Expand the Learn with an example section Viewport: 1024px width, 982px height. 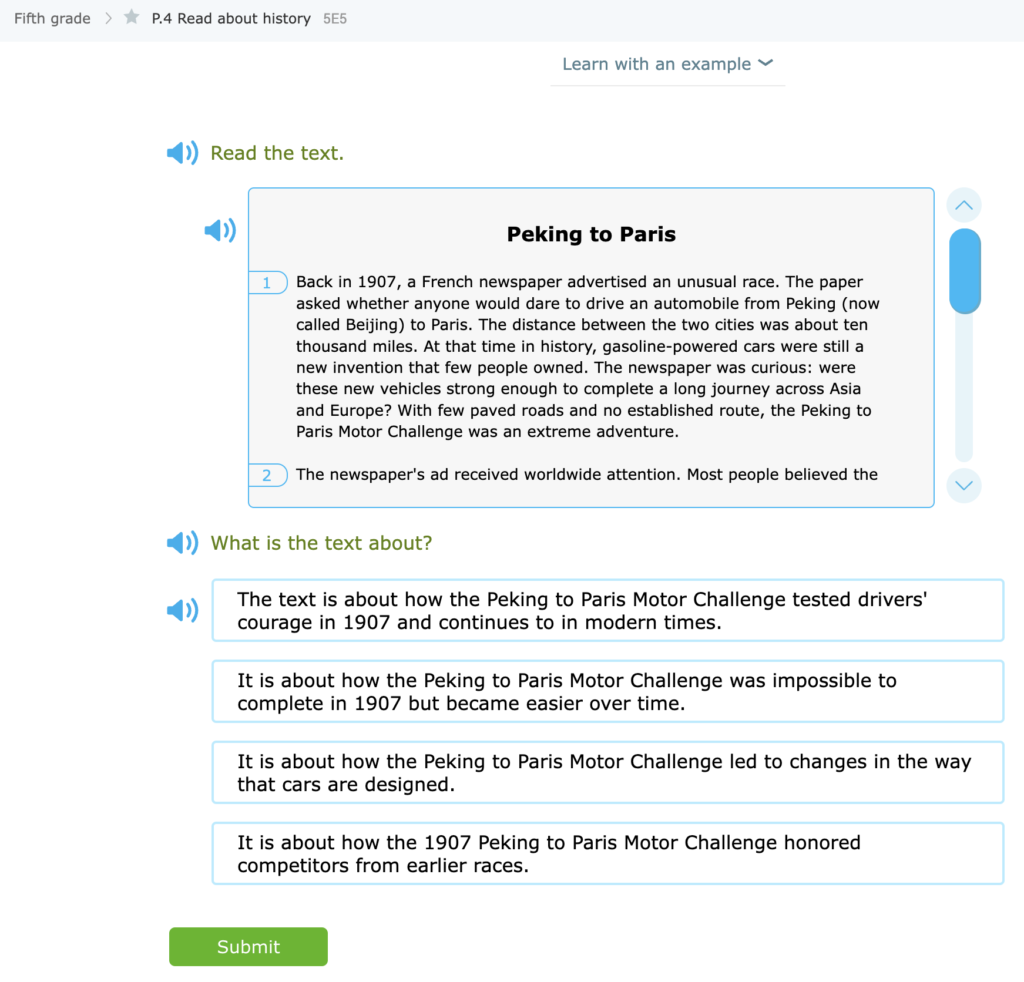pyautogui.click(x=667, y=63)
